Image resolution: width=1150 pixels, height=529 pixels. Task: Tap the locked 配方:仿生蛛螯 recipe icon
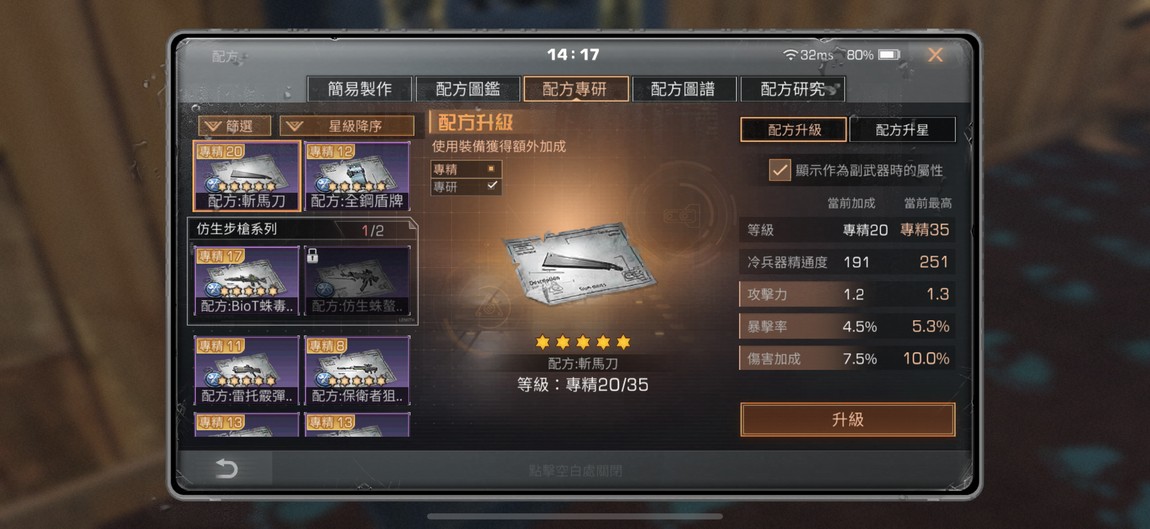coord(357,280)
